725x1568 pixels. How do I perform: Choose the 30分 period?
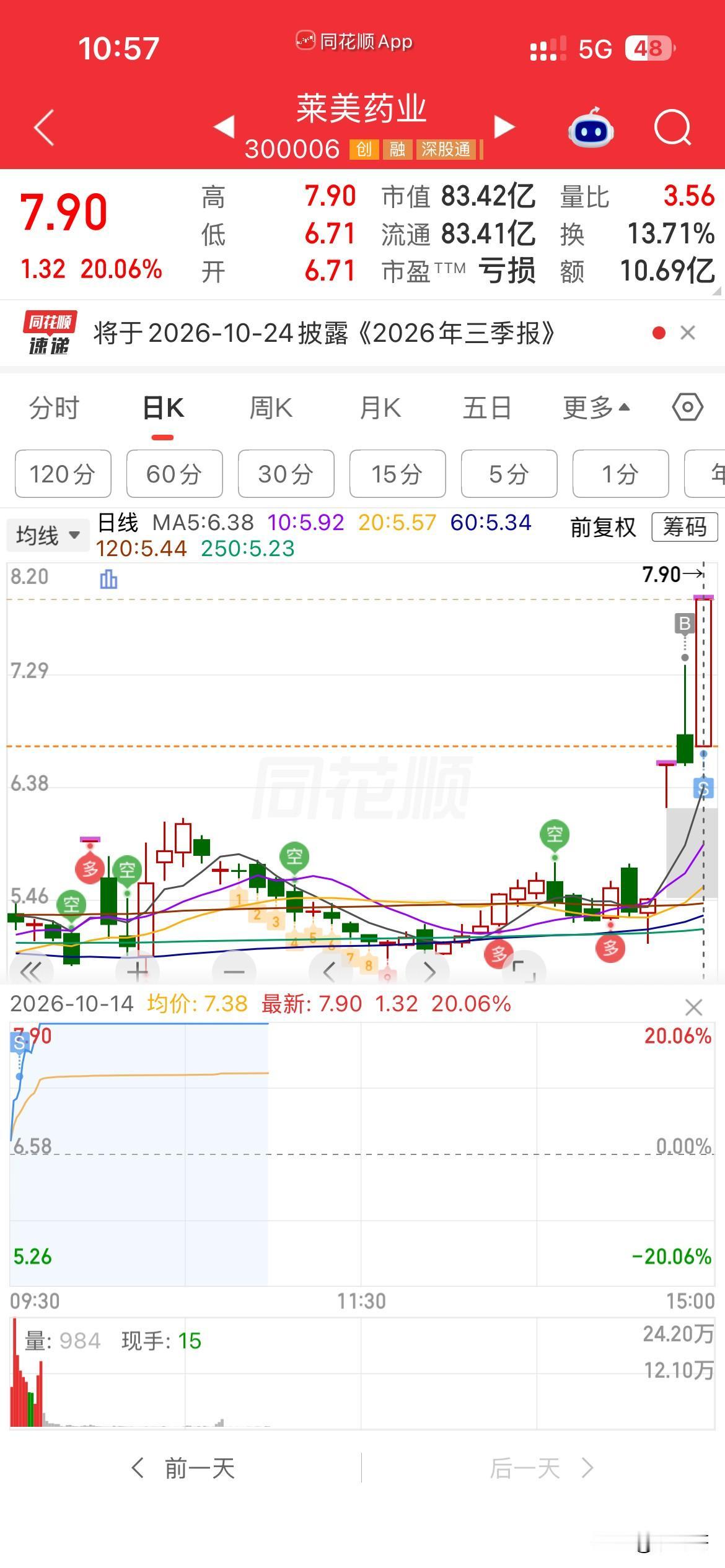coord(286,474)
